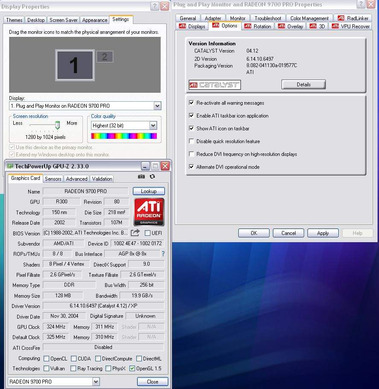The height and width of the screenshot is (389, 379).
Task: Click Apply in RADEON 9700 PRO Properties
Action: pos(323,233)
